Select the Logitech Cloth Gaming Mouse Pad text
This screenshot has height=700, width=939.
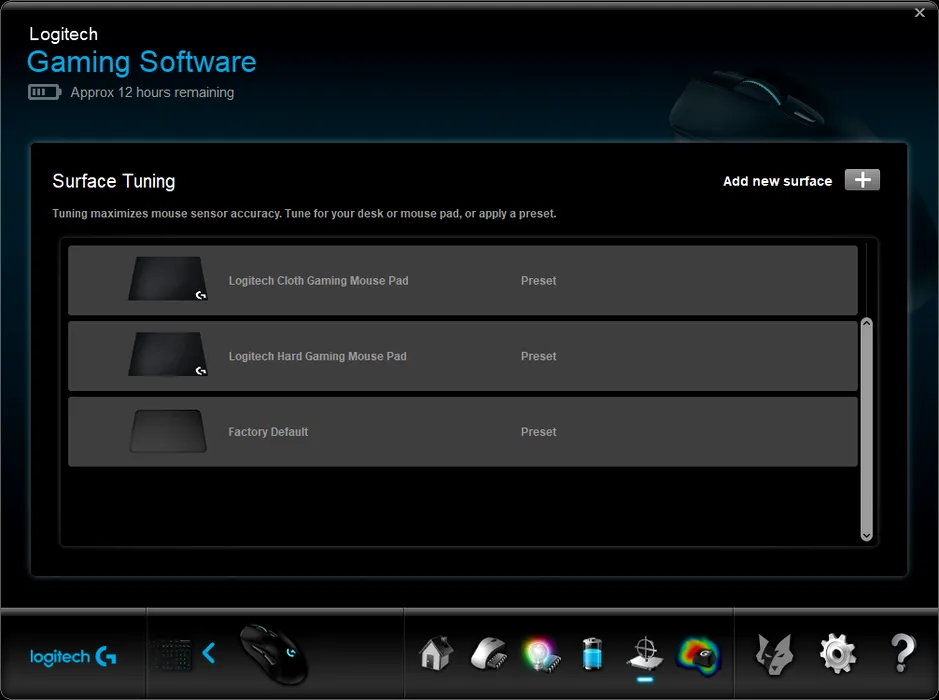(x=319, y=281)
